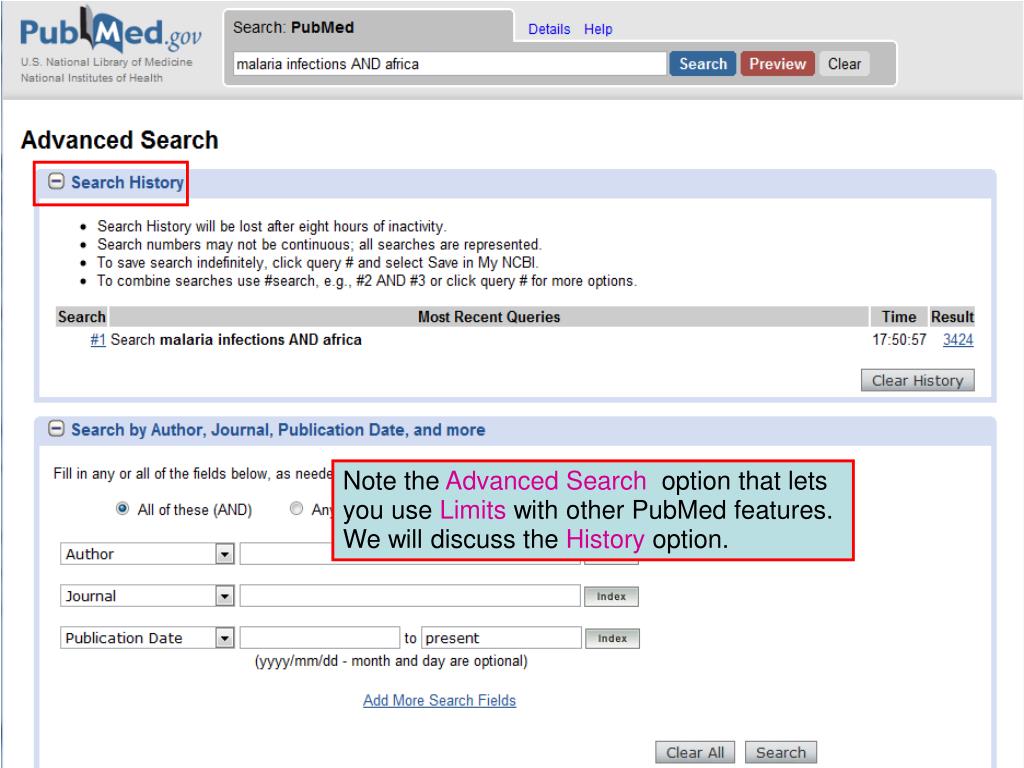Click the Journal text input field
The width and height of the screenshot is (1024, 768).
coord(410,596)
